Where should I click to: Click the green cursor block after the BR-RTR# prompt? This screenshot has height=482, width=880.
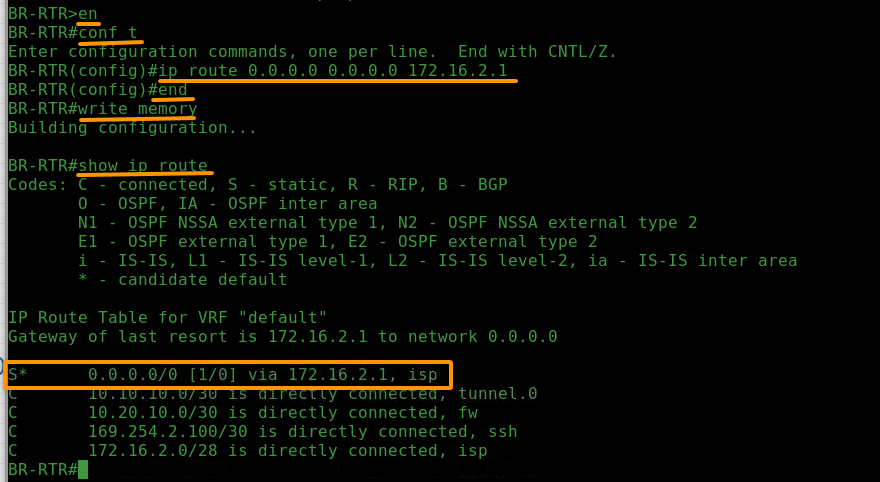[83, 470]
